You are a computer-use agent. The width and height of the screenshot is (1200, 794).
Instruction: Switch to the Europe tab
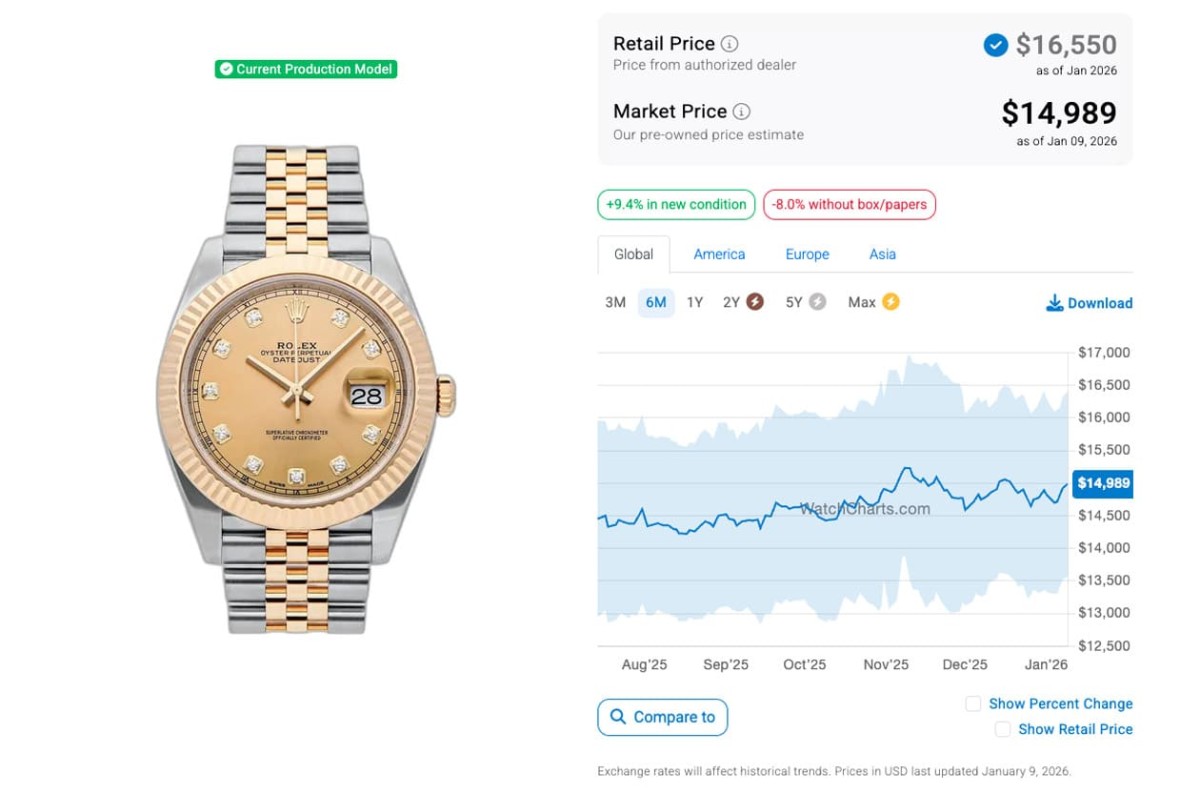pyautogui.click(x=807, y=254)
